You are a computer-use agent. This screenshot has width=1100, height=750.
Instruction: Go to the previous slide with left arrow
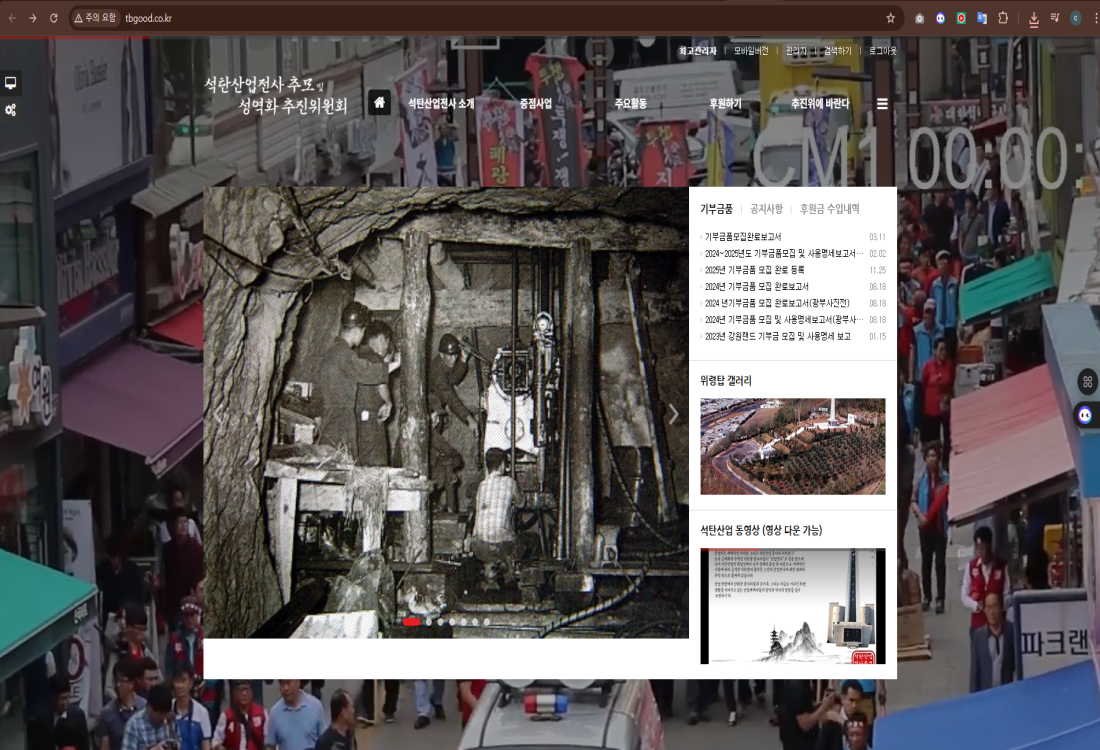coord(219,414)
